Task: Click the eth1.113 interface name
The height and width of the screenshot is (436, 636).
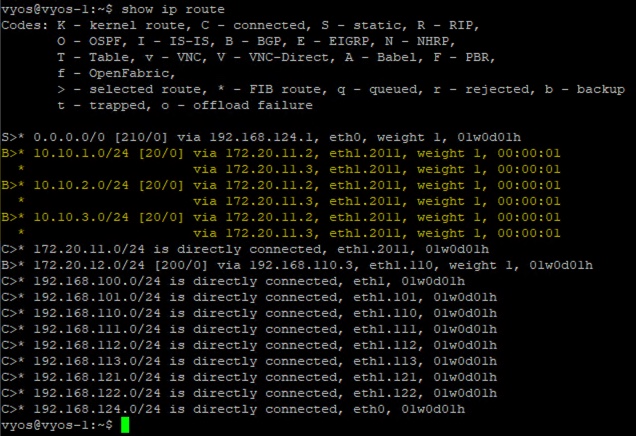Action: click(385, 361)
